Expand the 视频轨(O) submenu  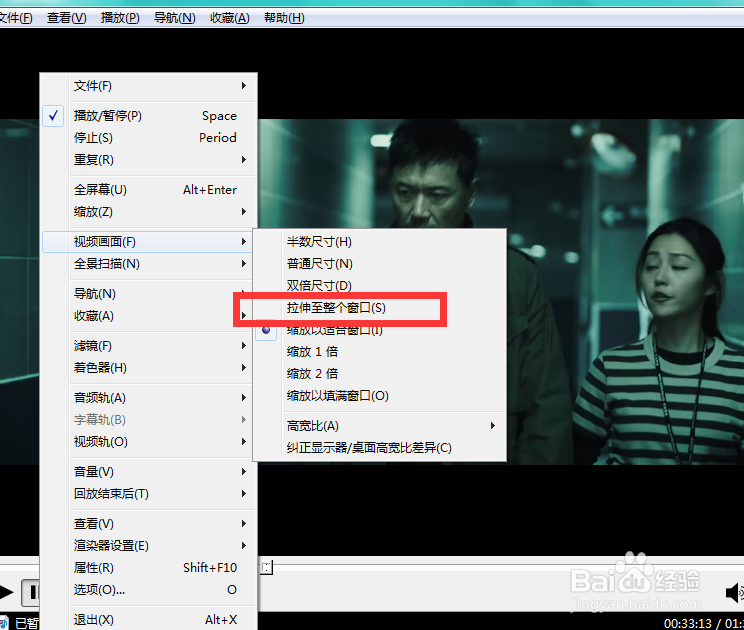(148, 442)
